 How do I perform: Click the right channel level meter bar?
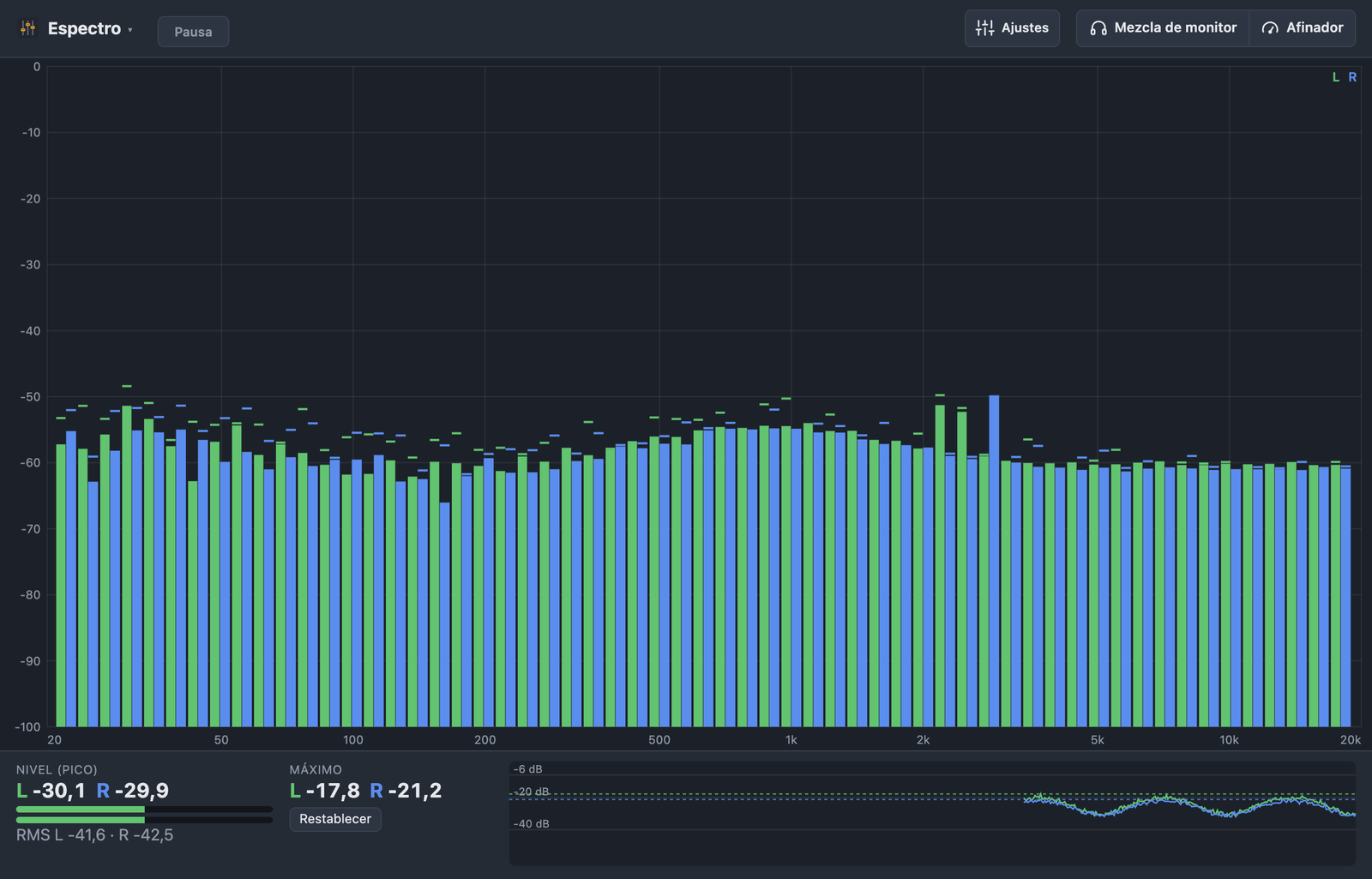click(144, 820)
